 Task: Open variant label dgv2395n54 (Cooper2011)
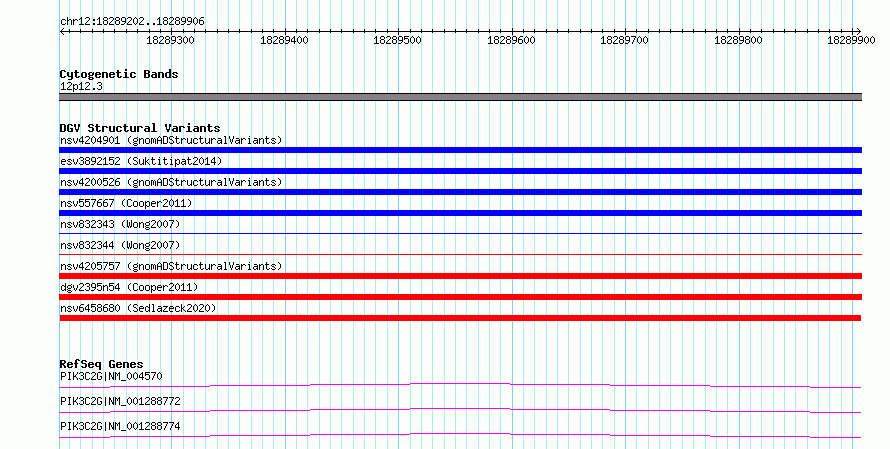click(x=129, y=287)
